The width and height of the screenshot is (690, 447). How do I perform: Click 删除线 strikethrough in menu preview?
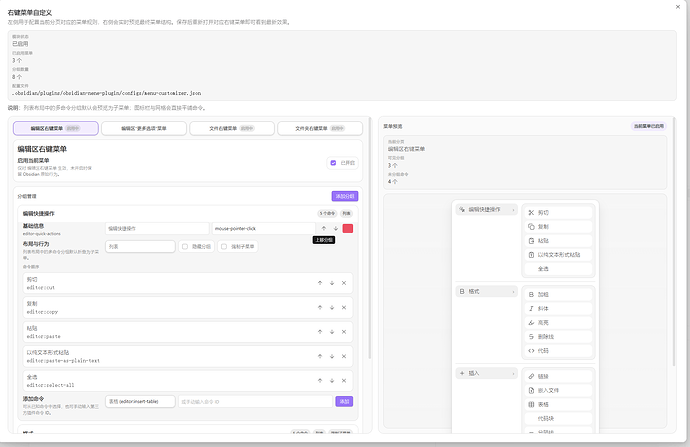coord(558,337)
